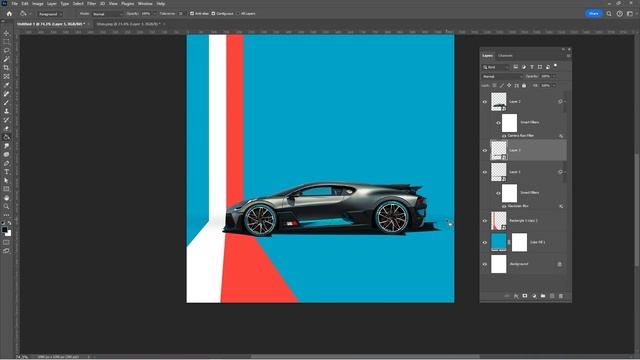Open the Foreground fill source dropdown
The image size is (640, 360).
pyautogui.click(x=50, y=14)
